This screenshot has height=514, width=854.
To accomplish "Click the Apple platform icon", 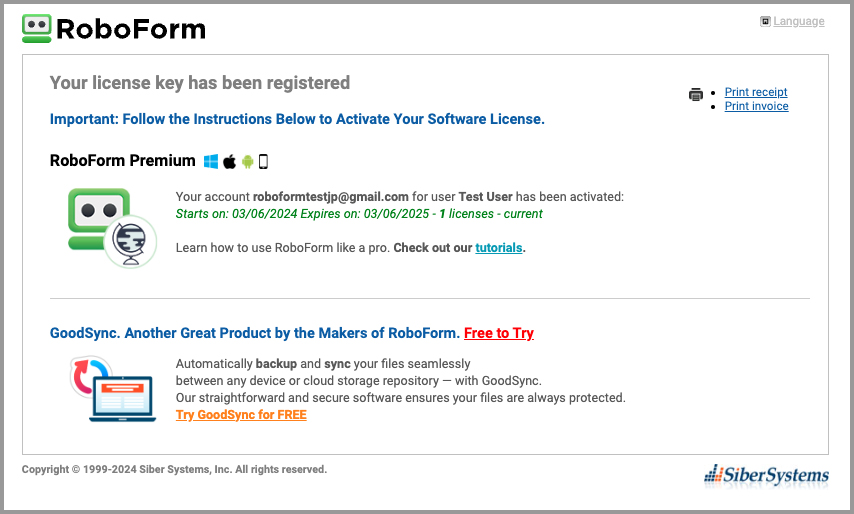I will [x=229, y=161].
